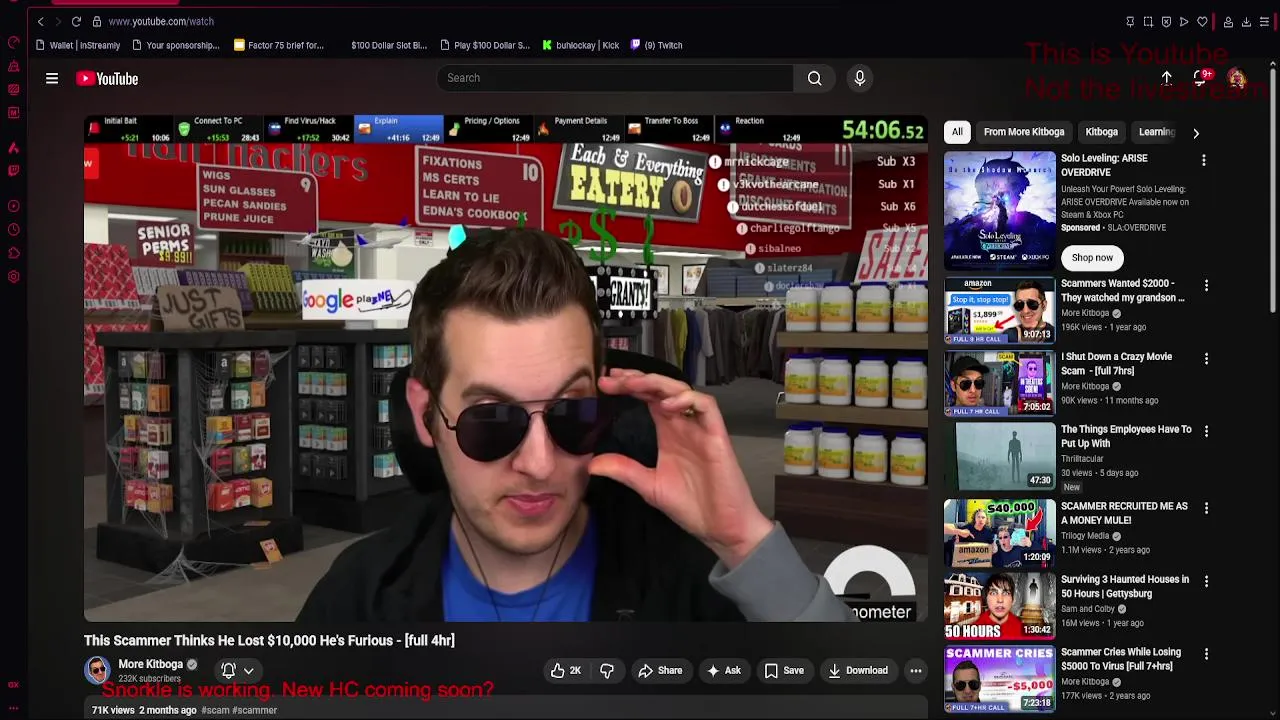Add page to bookmarks with heart icon

click(x=1202, y=21)
